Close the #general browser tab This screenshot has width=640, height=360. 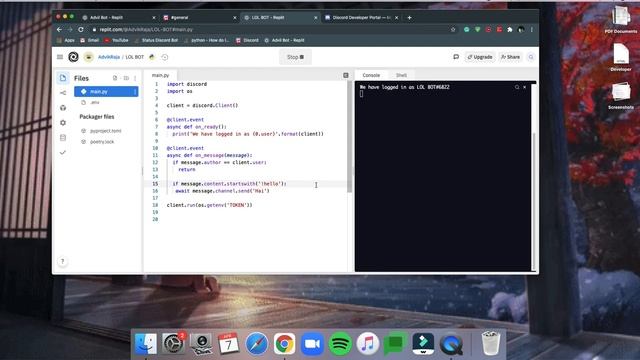[x=235, y=18]
